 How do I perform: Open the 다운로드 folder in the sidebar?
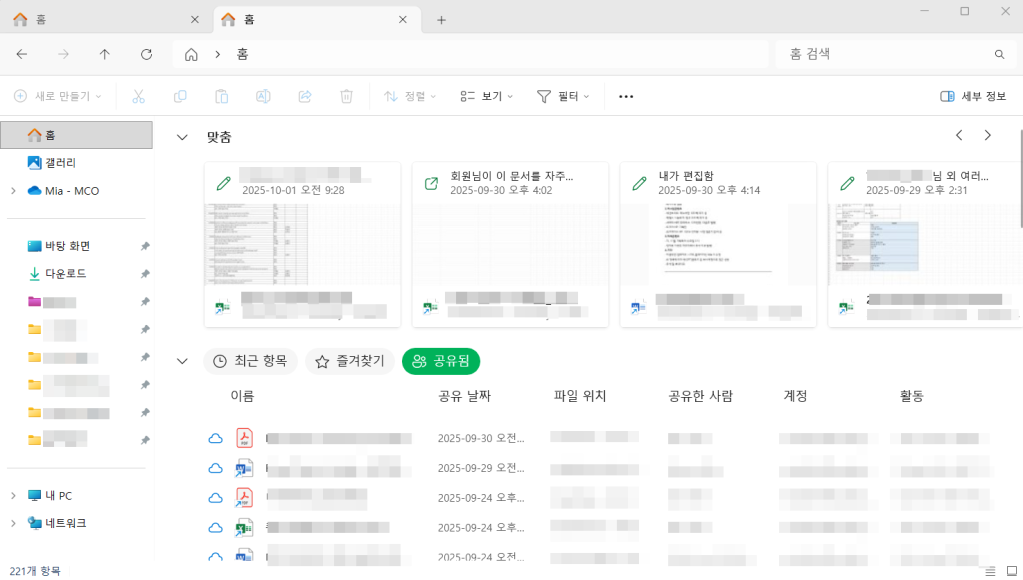click(x=64, y=273)
